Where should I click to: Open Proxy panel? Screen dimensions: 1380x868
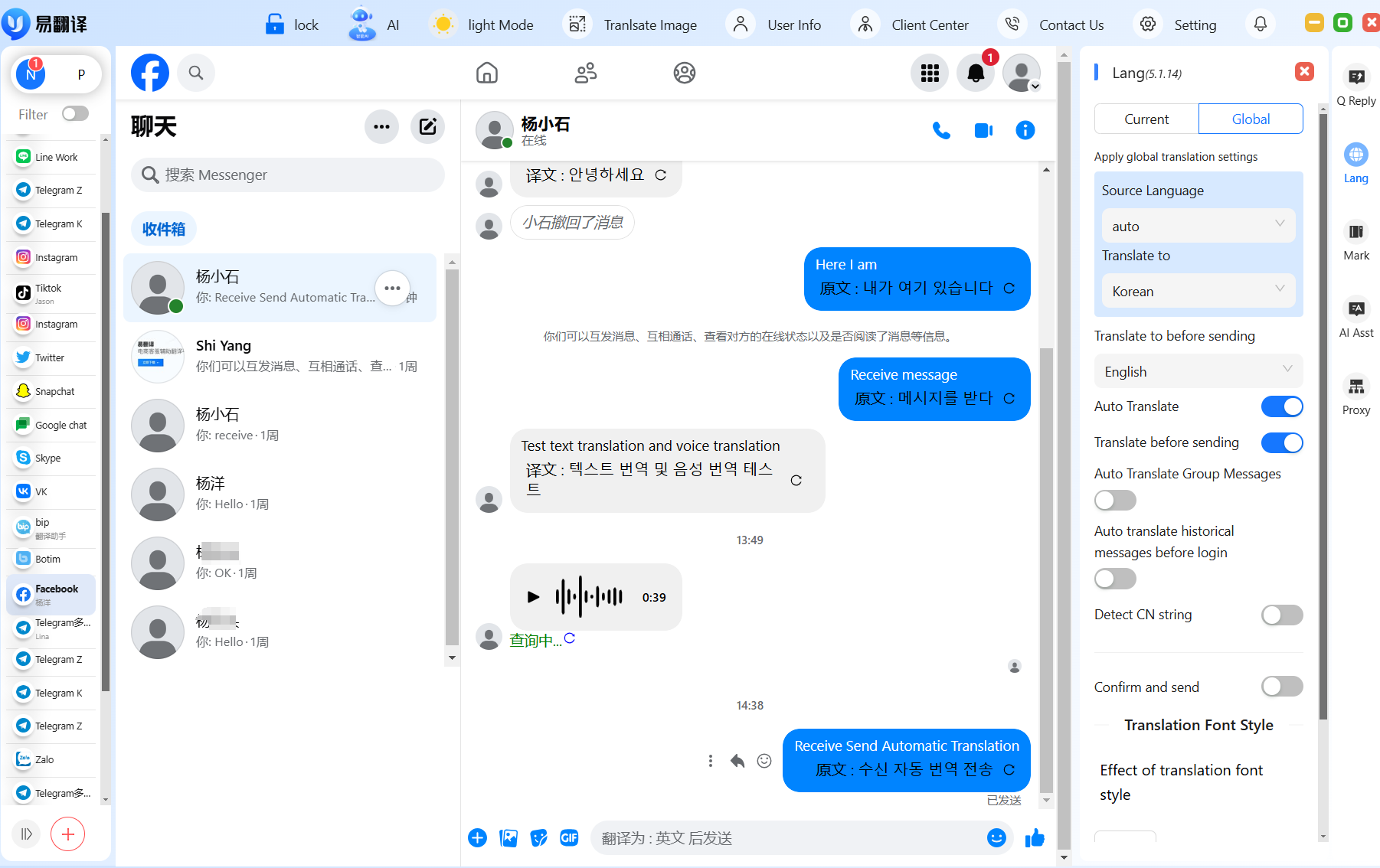pos(1356,394)
